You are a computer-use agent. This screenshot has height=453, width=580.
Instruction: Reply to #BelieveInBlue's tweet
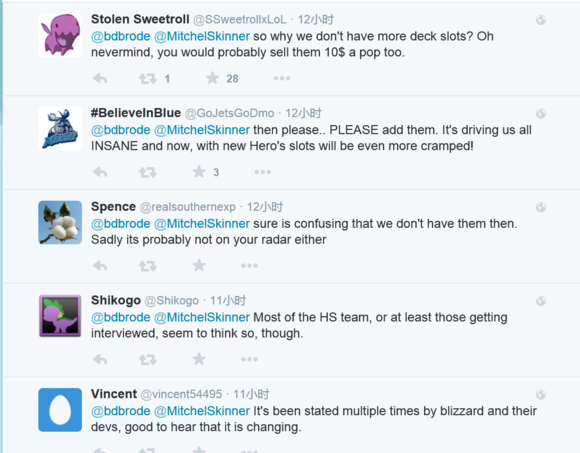coord(100,172)
